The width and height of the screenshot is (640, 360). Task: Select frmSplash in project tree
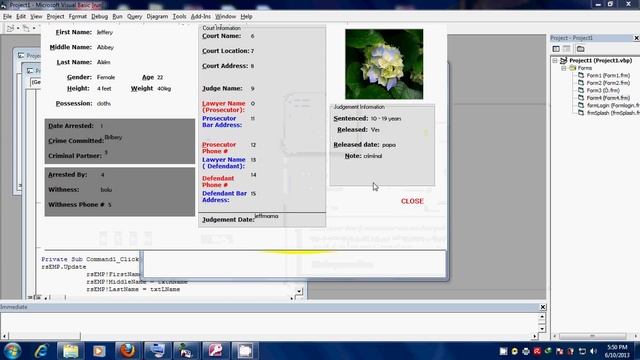point(613,113)
